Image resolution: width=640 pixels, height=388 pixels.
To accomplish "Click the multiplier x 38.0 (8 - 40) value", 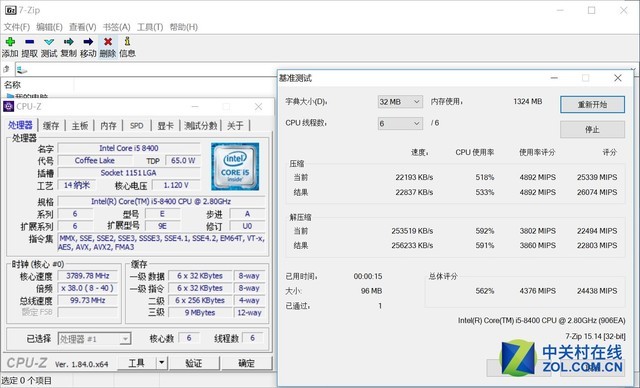I will pos(88,288).
